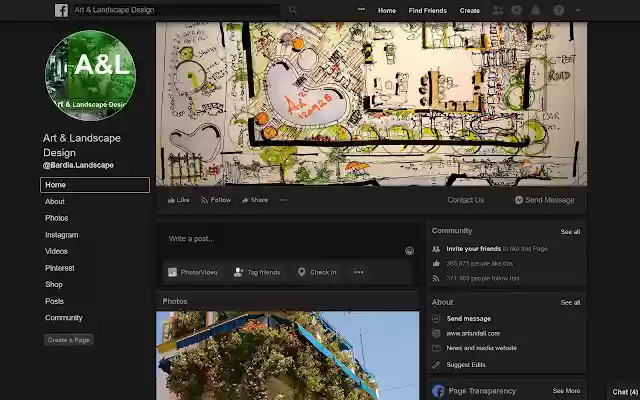Expand the account dropdown arrow
Screen dimensions: 640x400
578,10
